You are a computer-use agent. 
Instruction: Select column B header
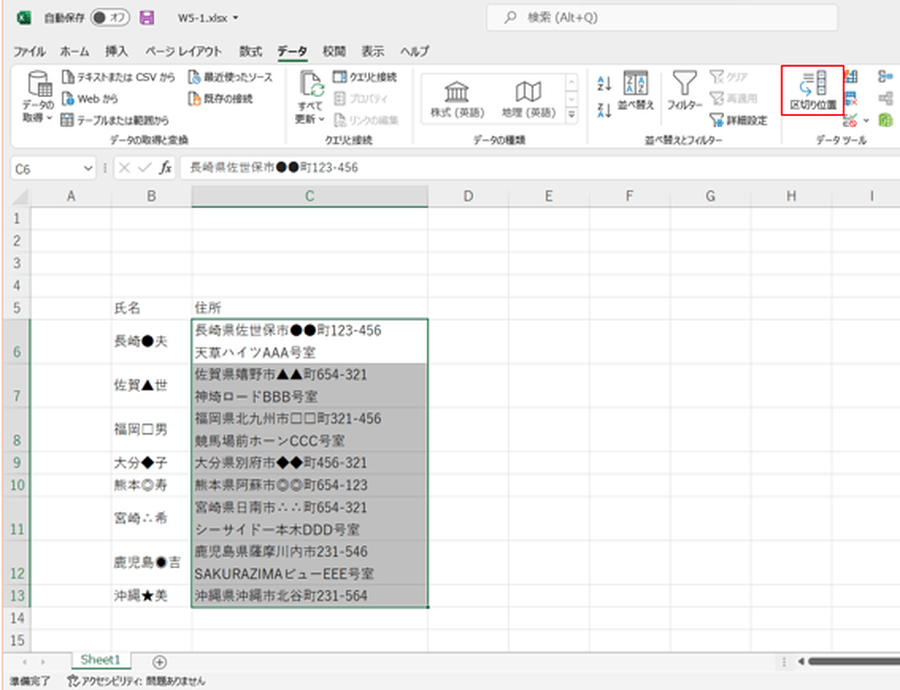click(x=152, y=196)
